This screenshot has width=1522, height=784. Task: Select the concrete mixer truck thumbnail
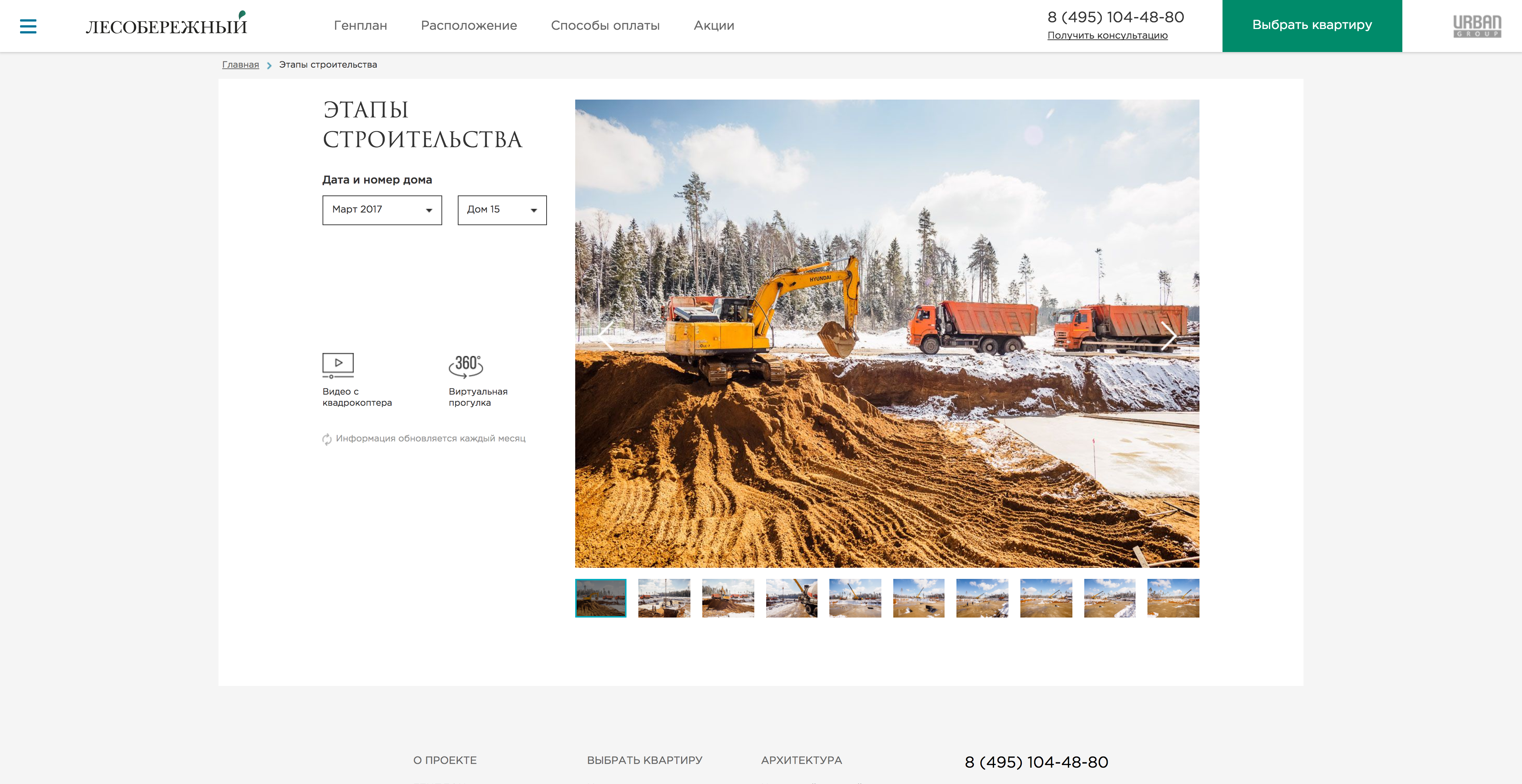[791, 598]
